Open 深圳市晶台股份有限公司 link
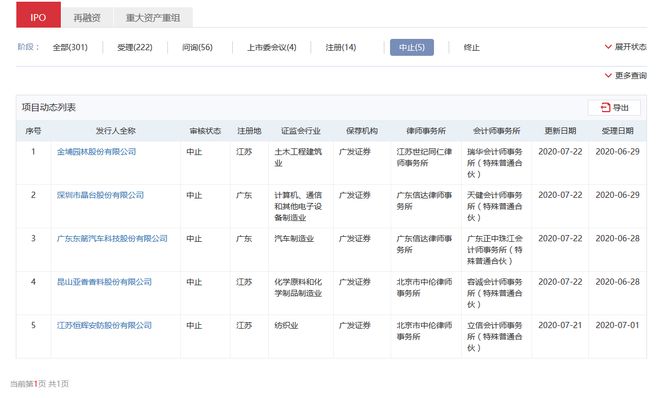Screen dimensions: 660x398 (x=100, y=195)
